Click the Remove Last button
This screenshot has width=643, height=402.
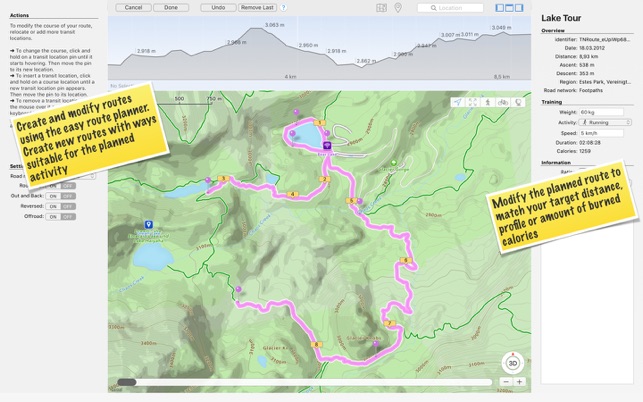click(257, 7)
